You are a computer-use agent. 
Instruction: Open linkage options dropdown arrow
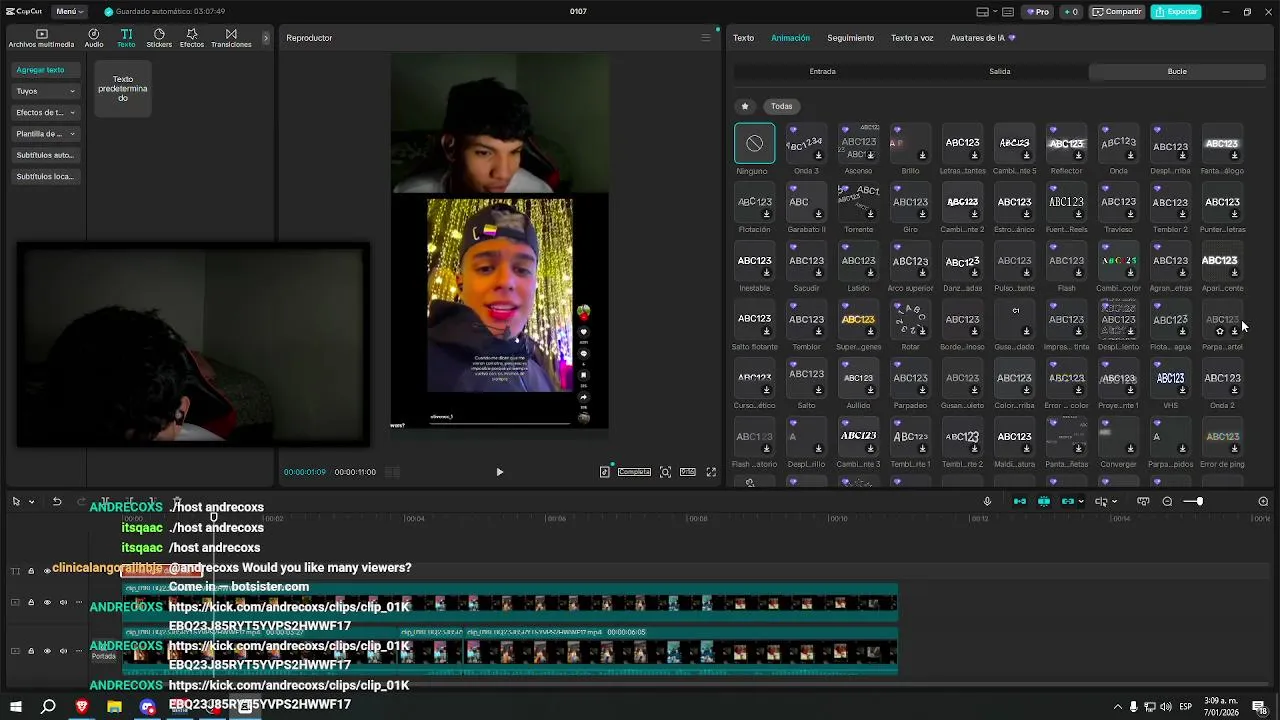[1080, 502]
